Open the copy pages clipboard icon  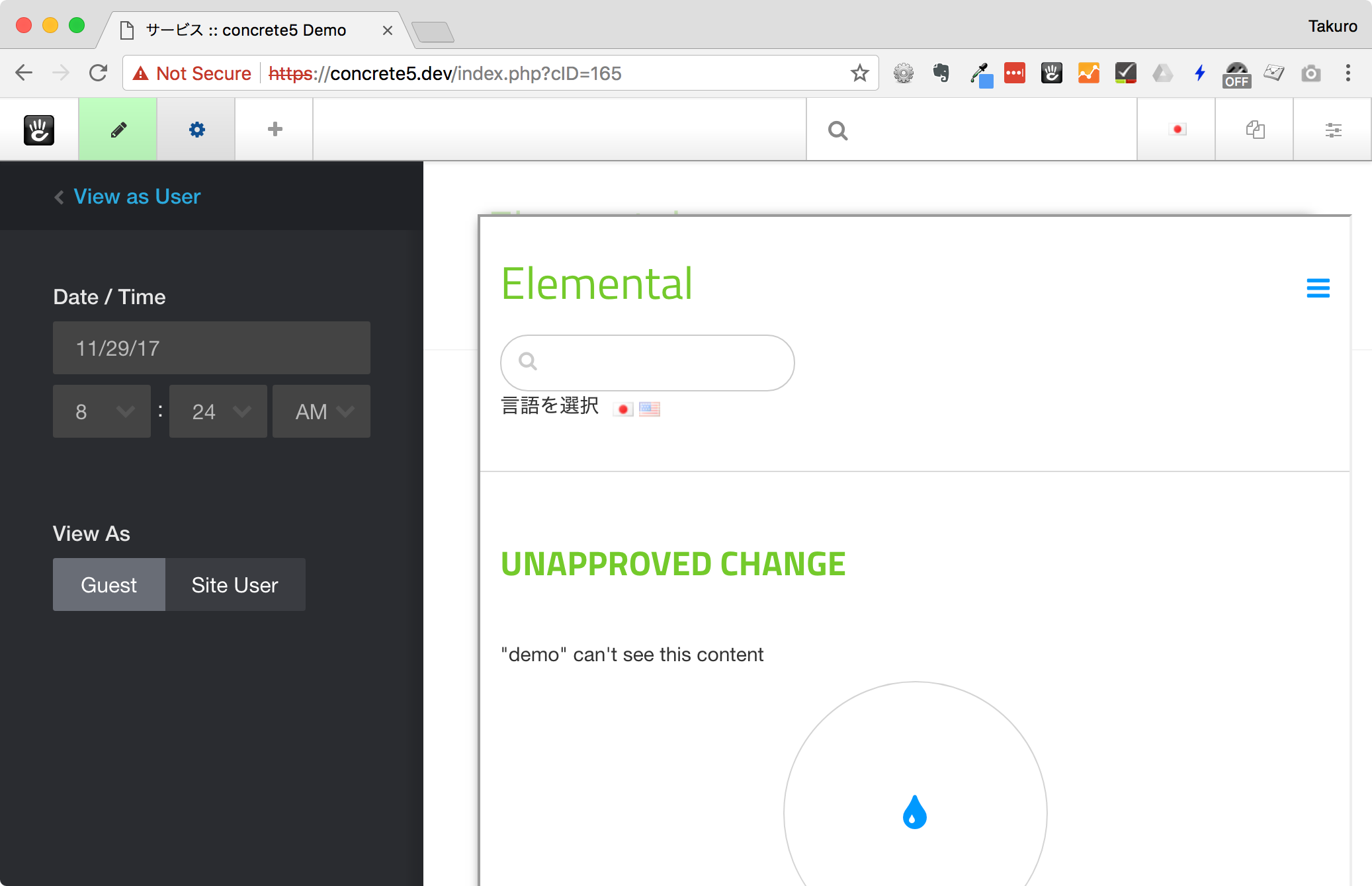click(x=1254, y=130)
